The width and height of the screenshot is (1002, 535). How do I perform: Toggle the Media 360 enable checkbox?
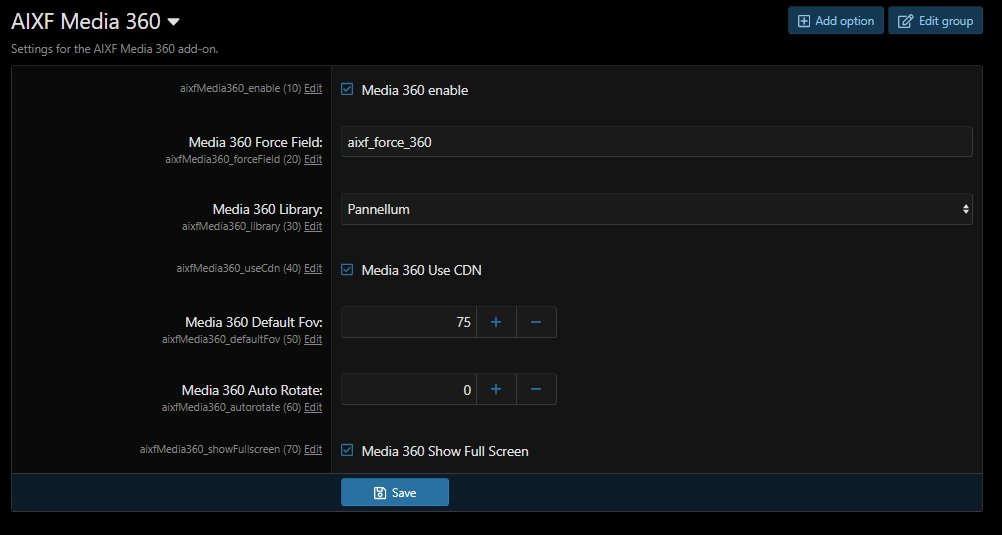click(x=347, y=89)
